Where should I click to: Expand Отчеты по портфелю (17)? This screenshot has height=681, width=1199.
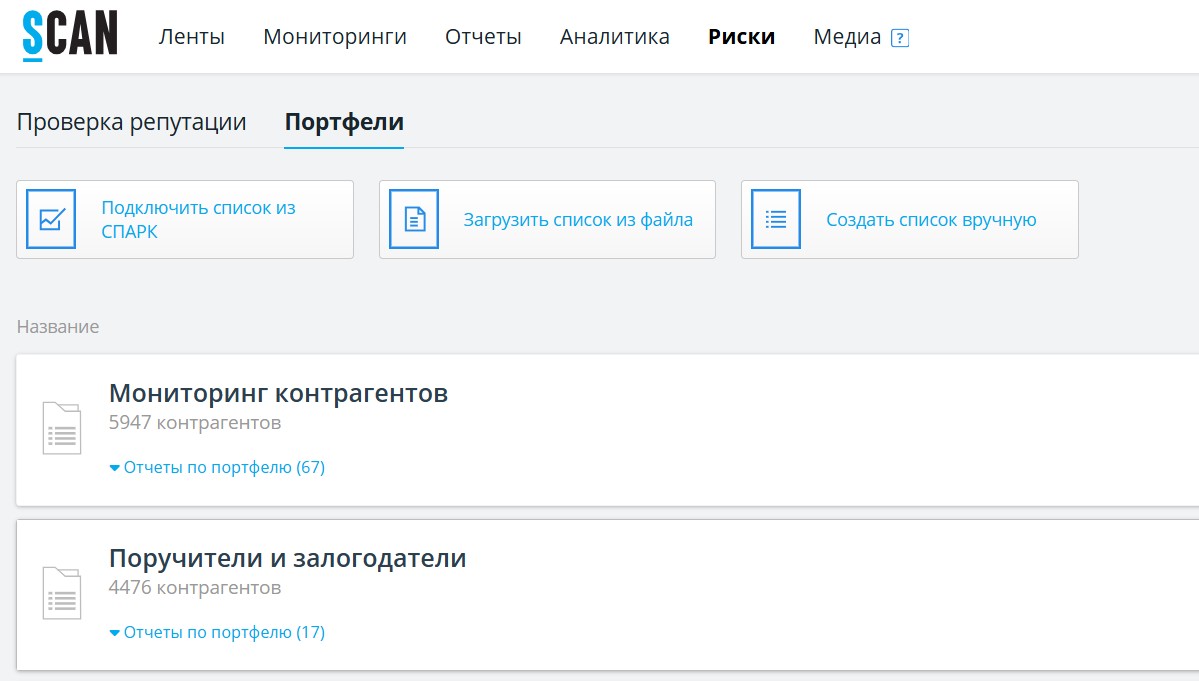(220, 632)
